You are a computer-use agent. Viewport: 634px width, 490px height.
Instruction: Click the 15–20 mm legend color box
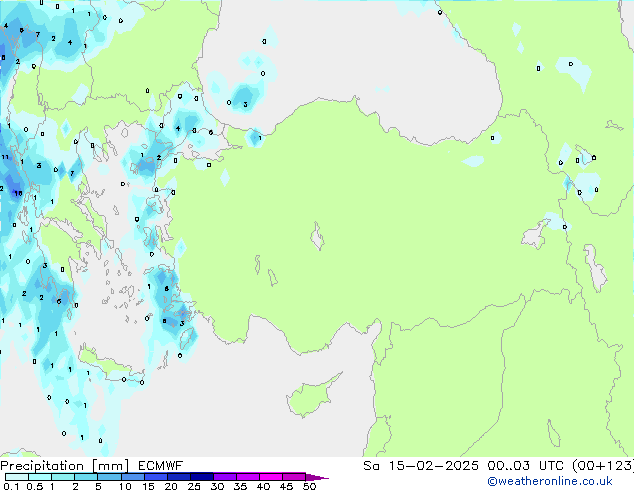[155, 477]
